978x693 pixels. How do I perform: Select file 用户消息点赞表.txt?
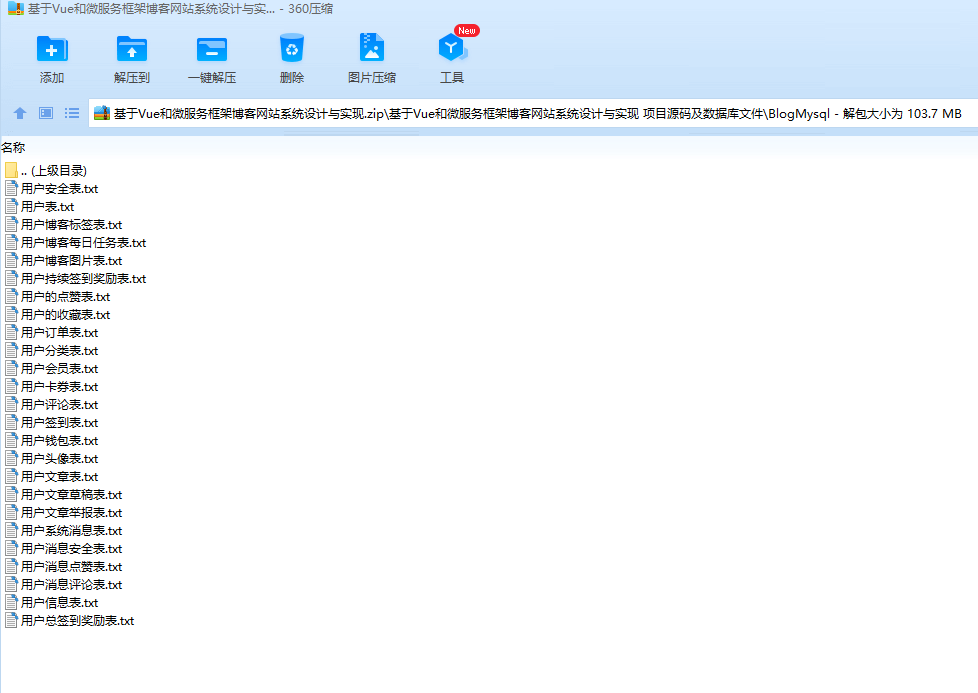(64, 568)
